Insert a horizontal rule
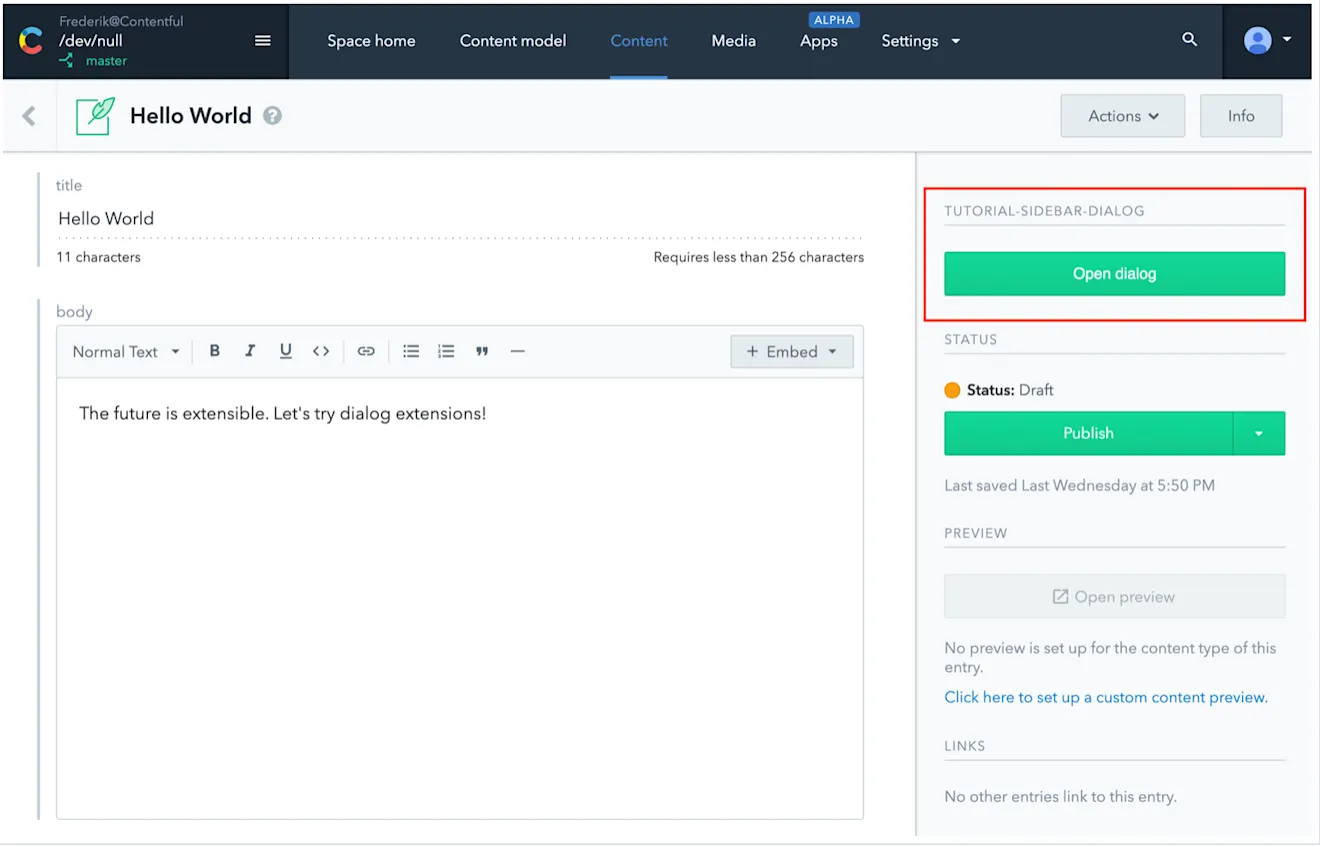This screenshot has width=1320, height=847. pos(517,351)
